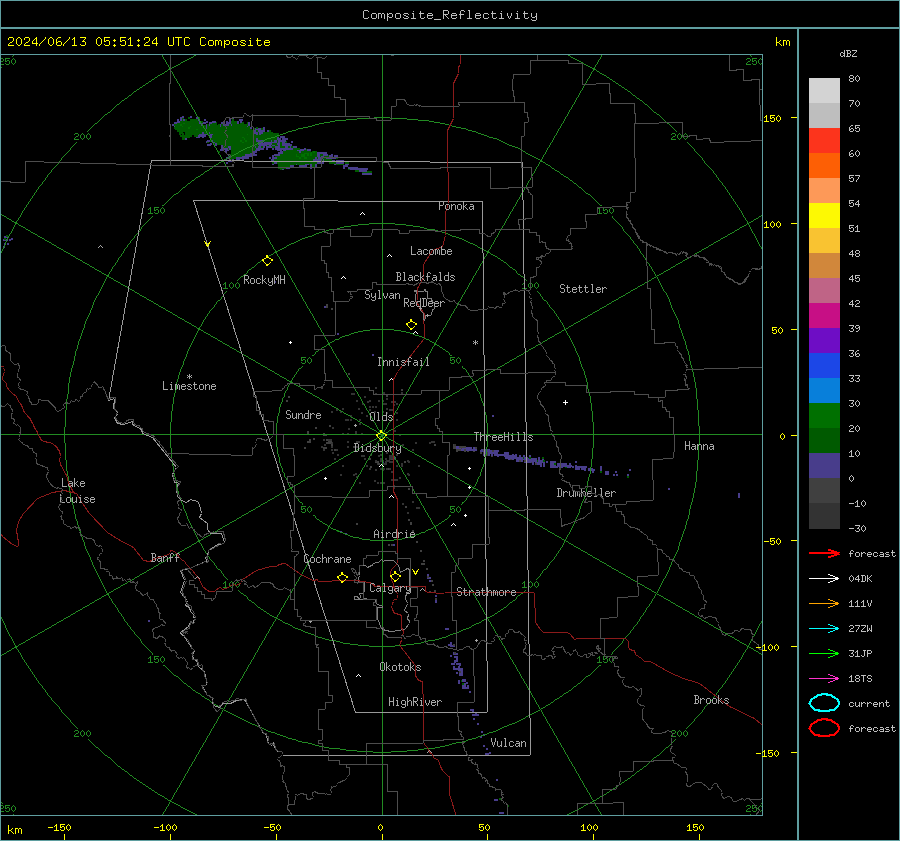900x841 pixels.
Task: Click the RockyMH label
Action: pyautogui.click(x=264, y=280)
